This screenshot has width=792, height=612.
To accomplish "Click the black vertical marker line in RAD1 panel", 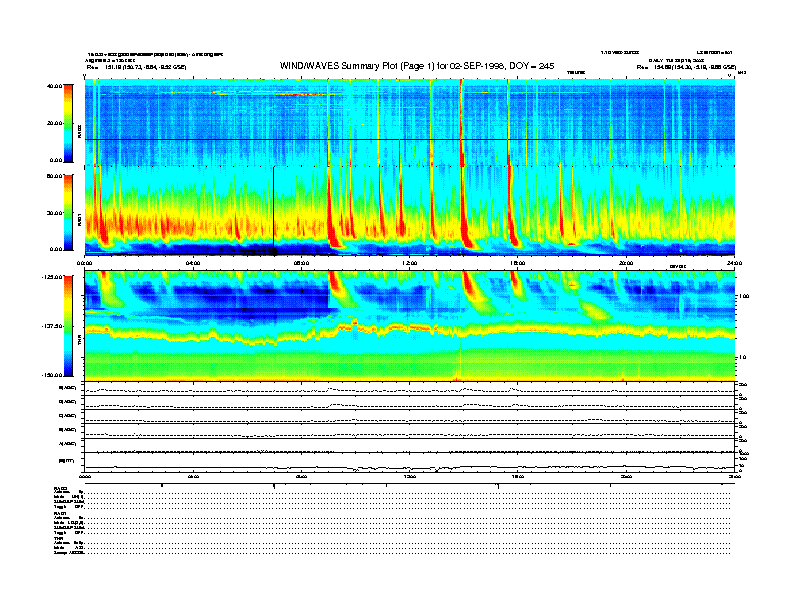I will point(274,210).
